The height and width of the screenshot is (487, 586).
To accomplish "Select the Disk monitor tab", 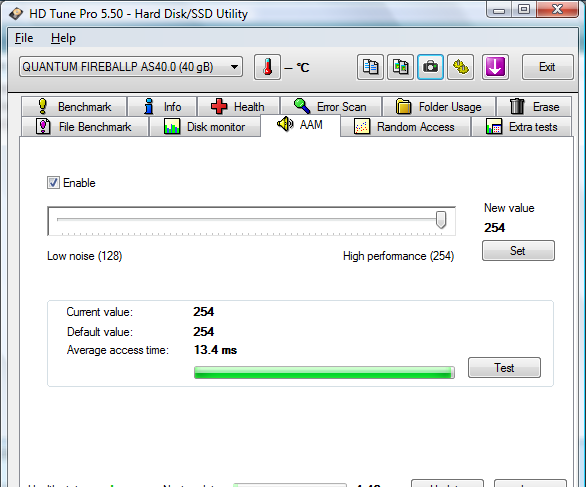I will (205, 127).
